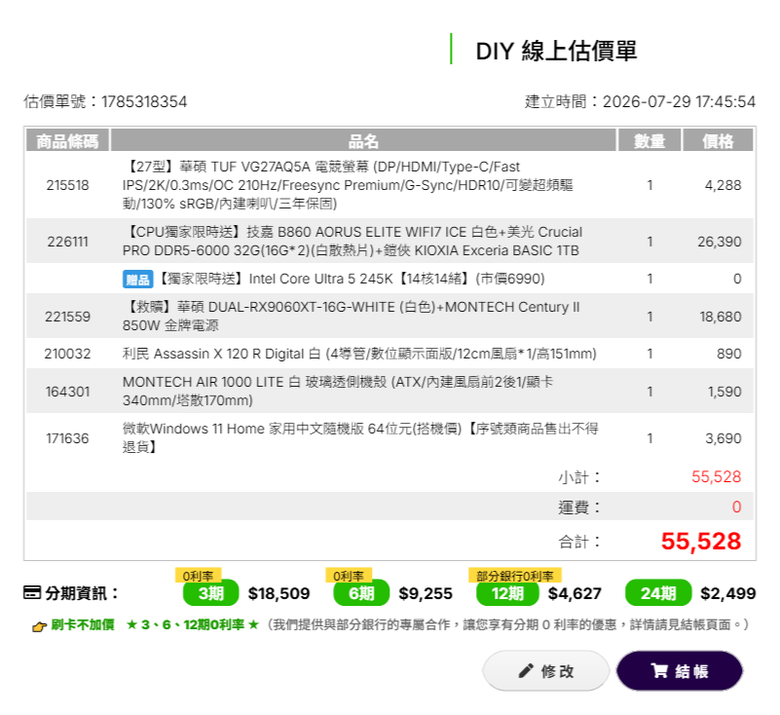Click the pencil icon in 修改
Viewport: 780px width, 715px height.
click(525, 671)
